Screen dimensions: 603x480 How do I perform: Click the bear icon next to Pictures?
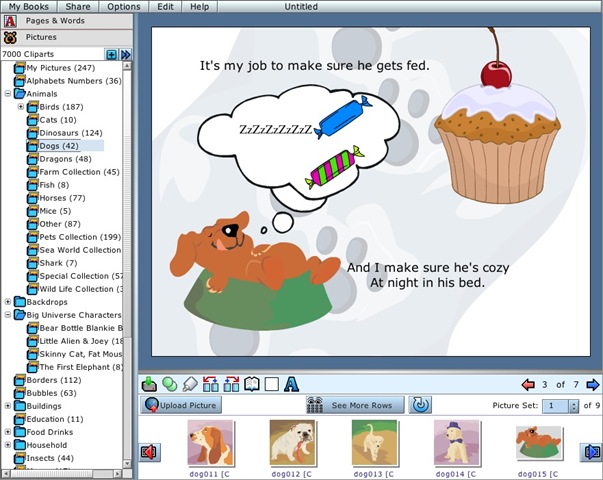[x=10, y=38]
